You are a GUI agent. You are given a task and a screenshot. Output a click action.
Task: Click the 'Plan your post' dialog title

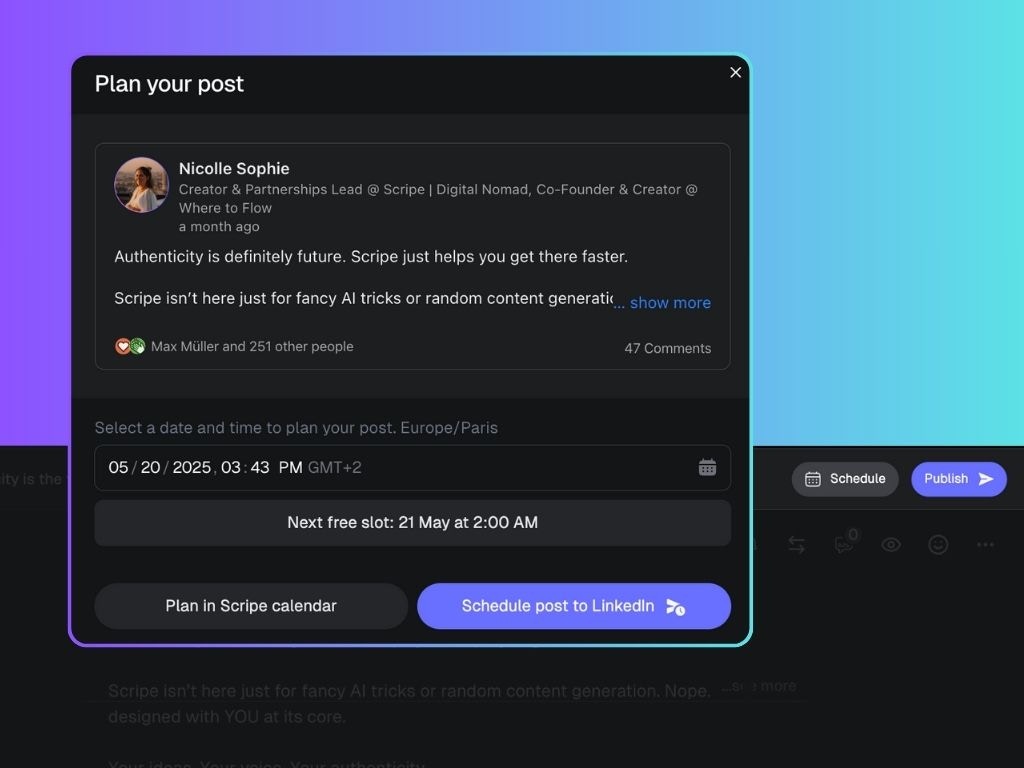click(169, 84)
